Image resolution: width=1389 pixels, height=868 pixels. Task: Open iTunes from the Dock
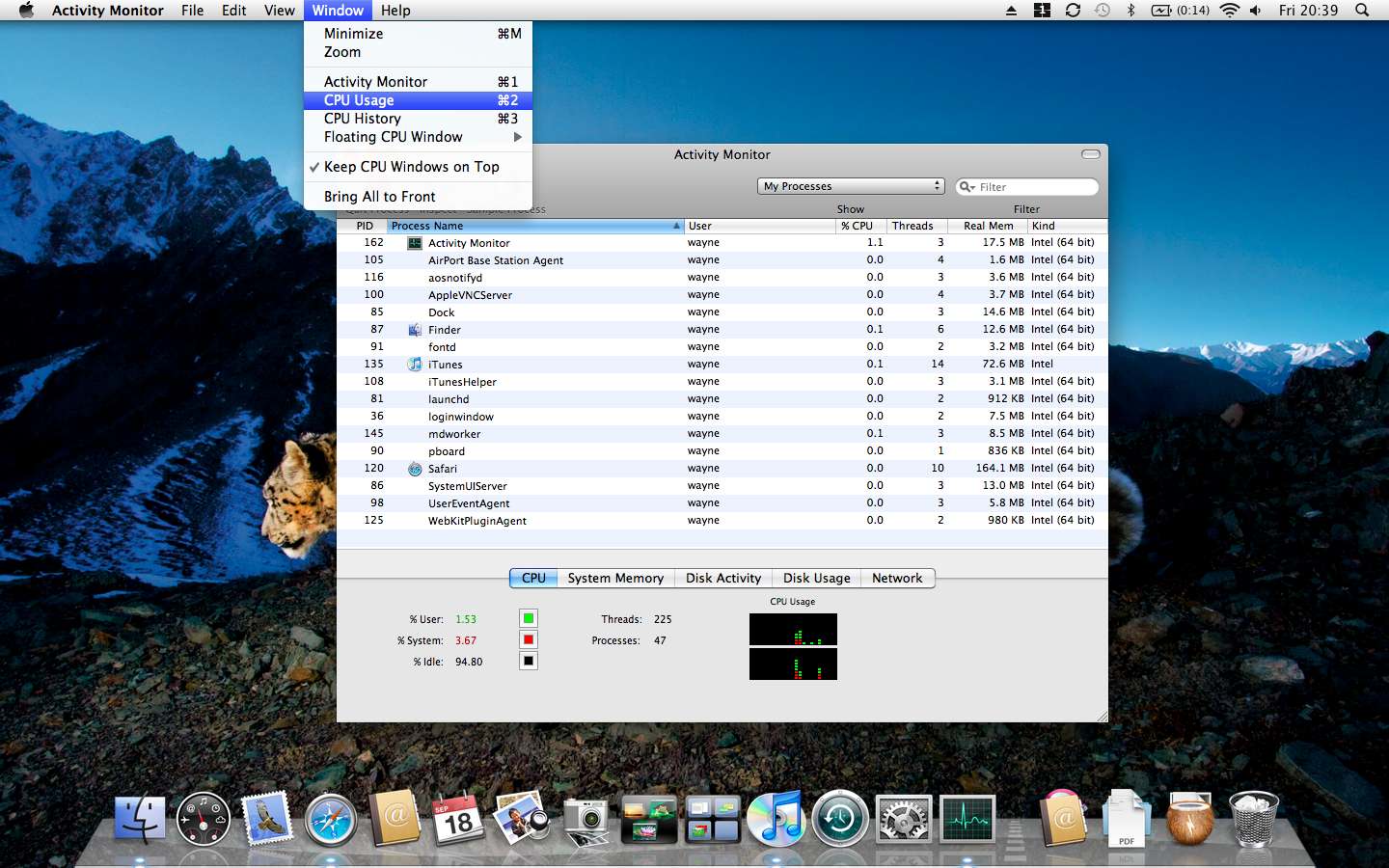click(x=776, y=818)
